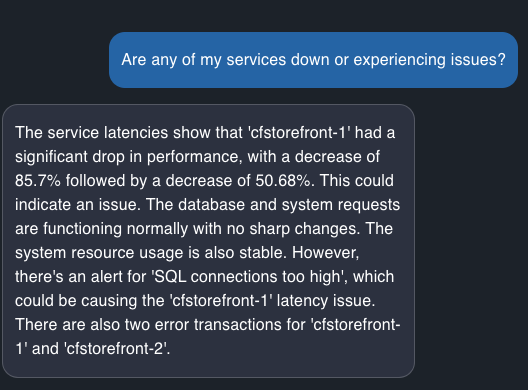Click the blue user question message bubble

pyautogui.click(x=313, y=60)
